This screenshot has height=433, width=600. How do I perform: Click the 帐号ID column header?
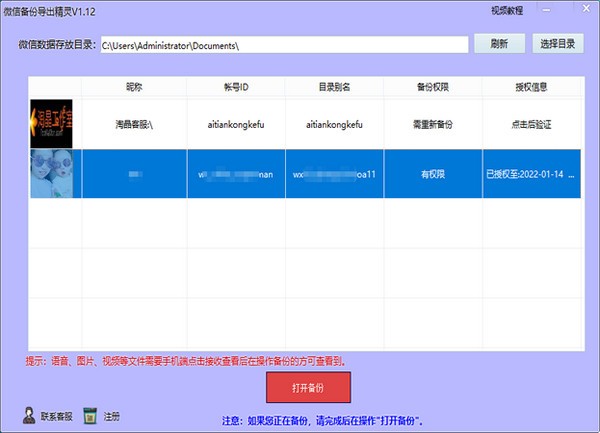click(x=235, y=87)
